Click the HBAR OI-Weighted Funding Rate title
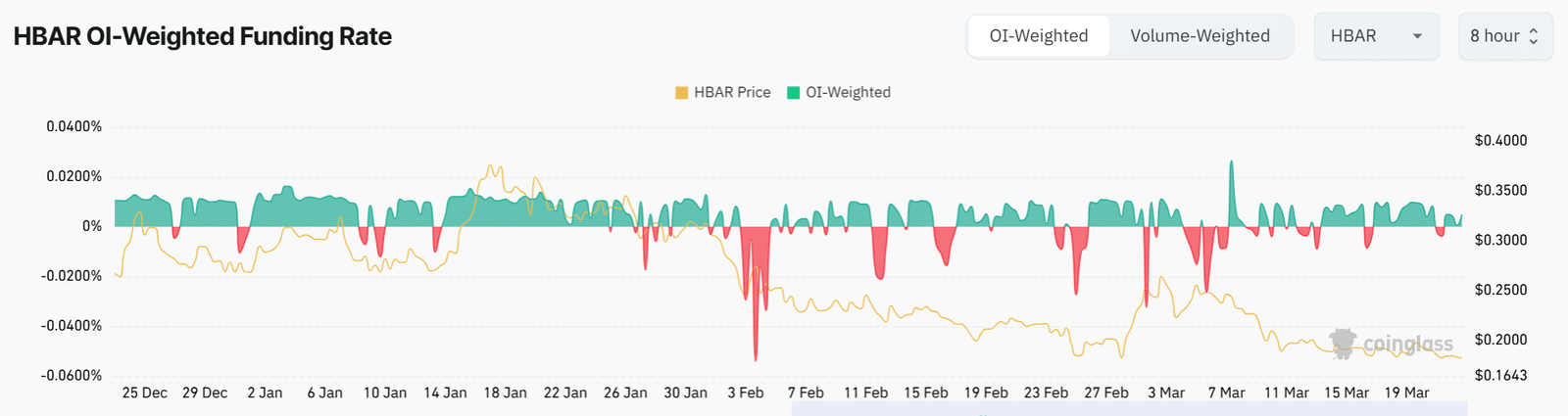1568x416 pixels. 203,36
